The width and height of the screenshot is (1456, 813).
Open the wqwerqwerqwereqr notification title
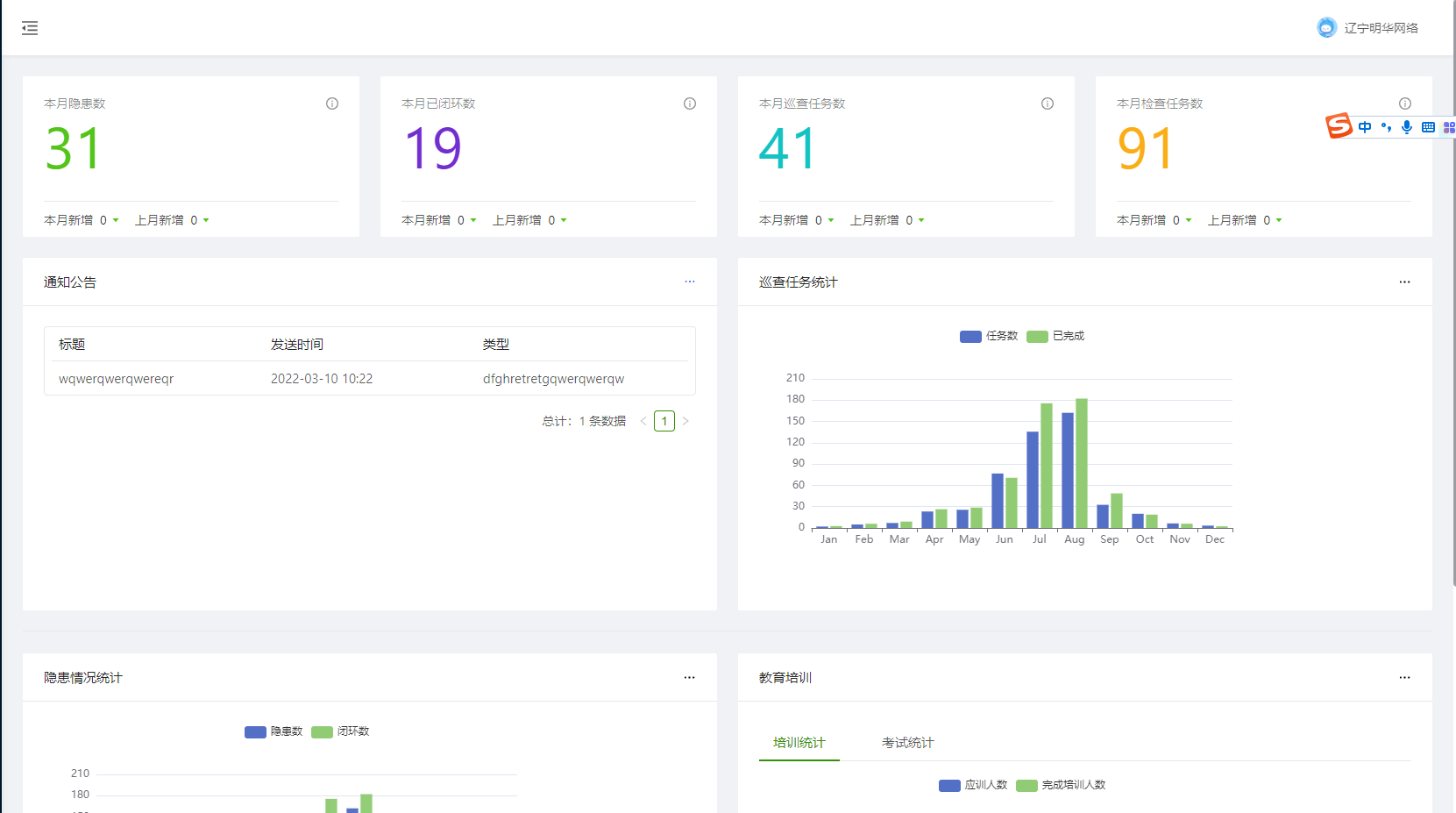[x=116, y=379]
